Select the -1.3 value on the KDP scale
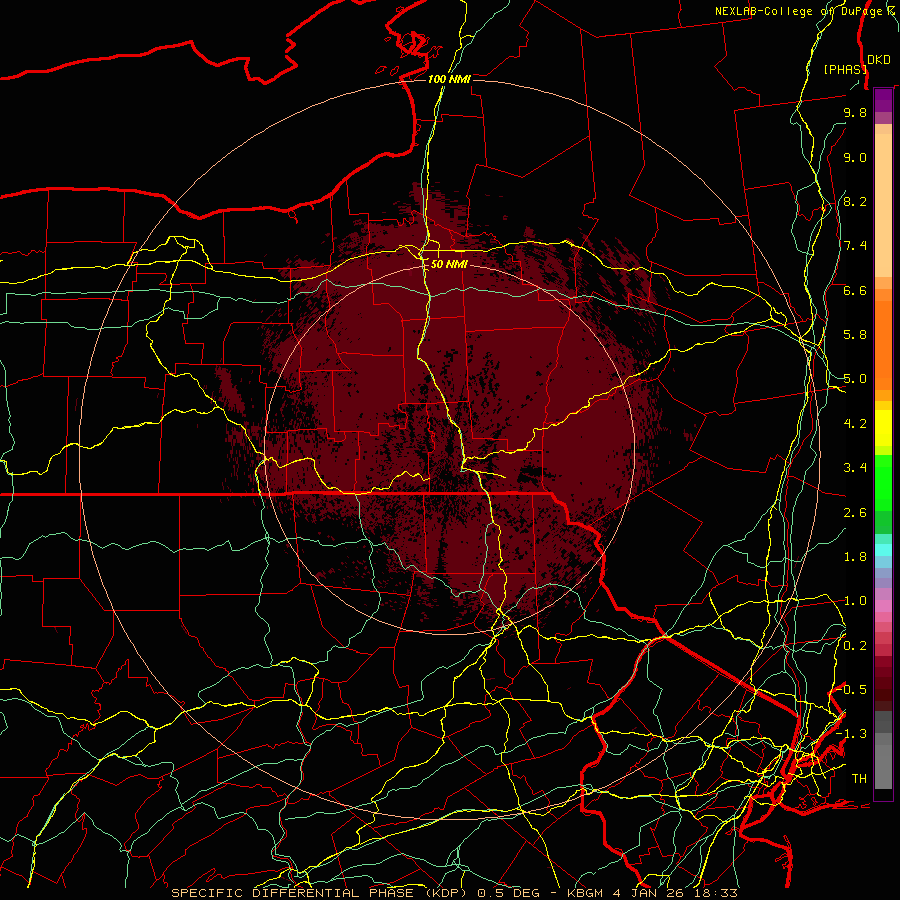900x900 pixels. 851,735
